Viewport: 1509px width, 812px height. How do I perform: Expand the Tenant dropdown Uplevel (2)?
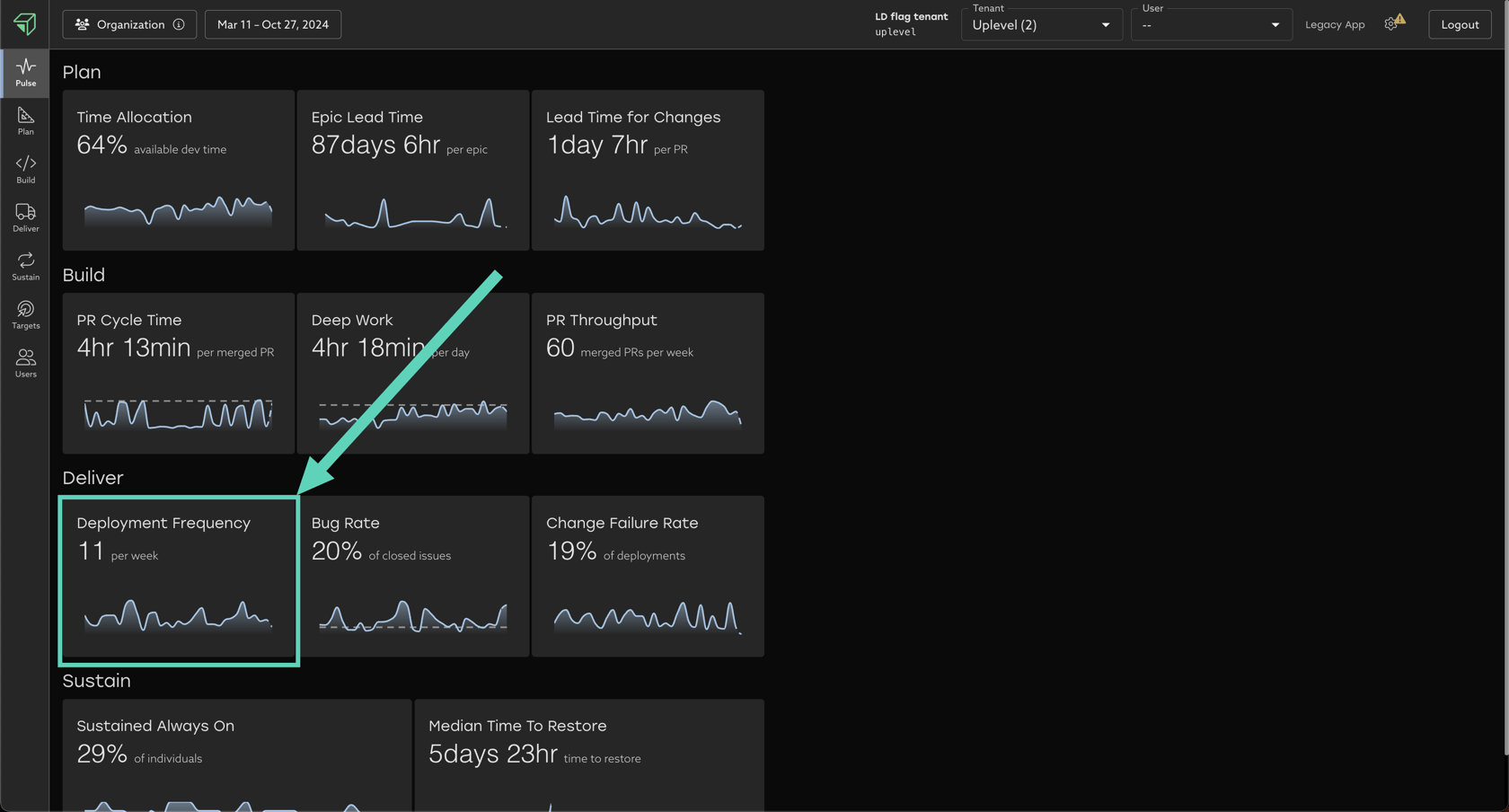(1041, 25)
